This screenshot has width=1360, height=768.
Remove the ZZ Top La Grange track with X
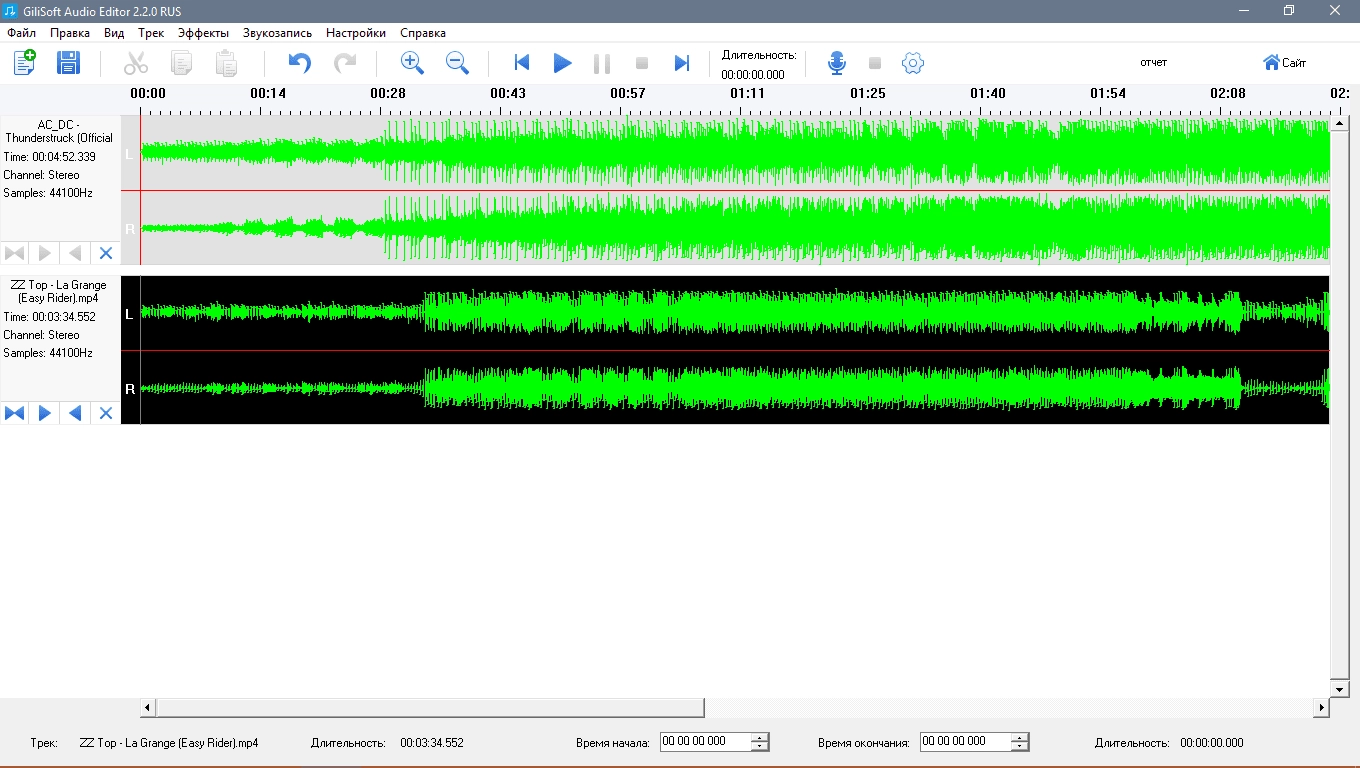click(x=106, y=413)
